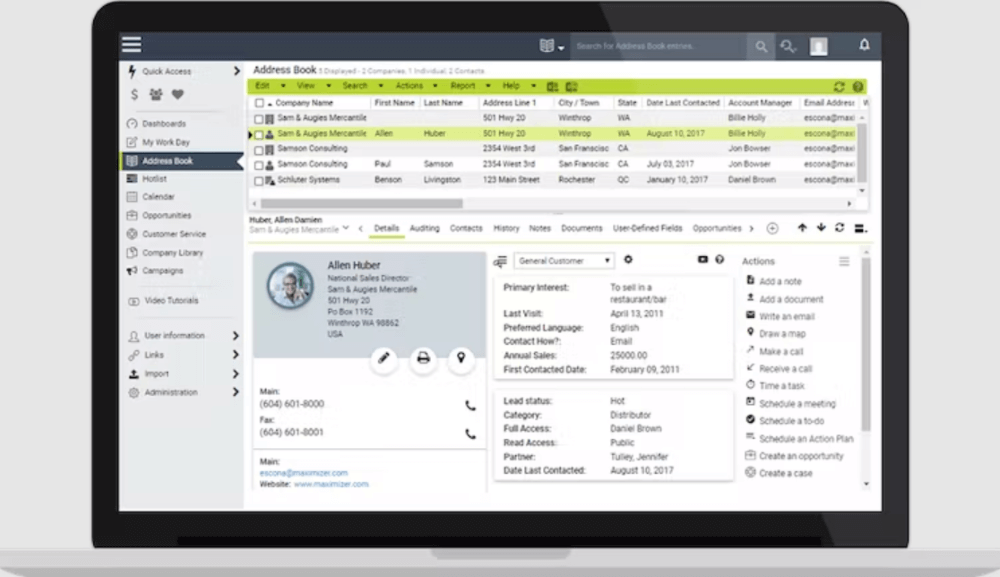This screenshot has width=1000, height=577.
Task: Check the Schluter Systems row checkbox
Action: point(258,181)
